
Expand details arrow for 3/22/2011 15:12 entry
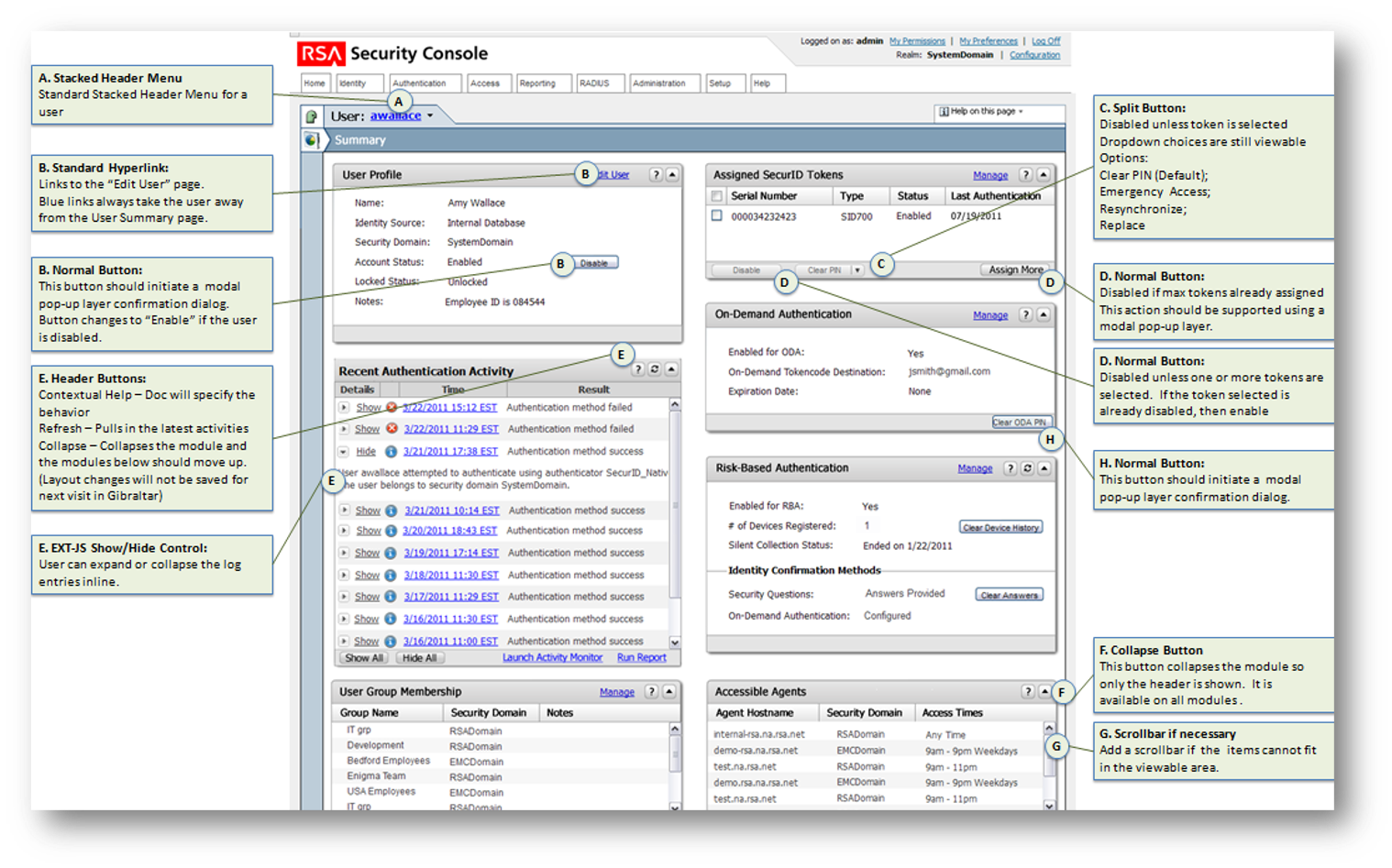point(344,407)
